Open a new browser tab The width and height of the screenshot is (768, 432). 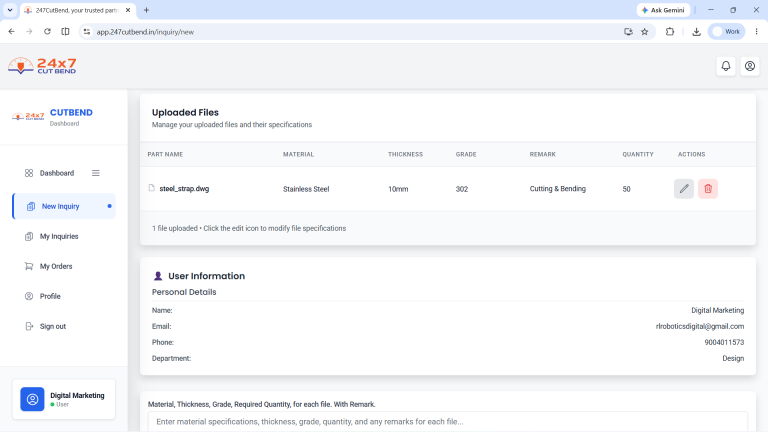pos(146,10)
